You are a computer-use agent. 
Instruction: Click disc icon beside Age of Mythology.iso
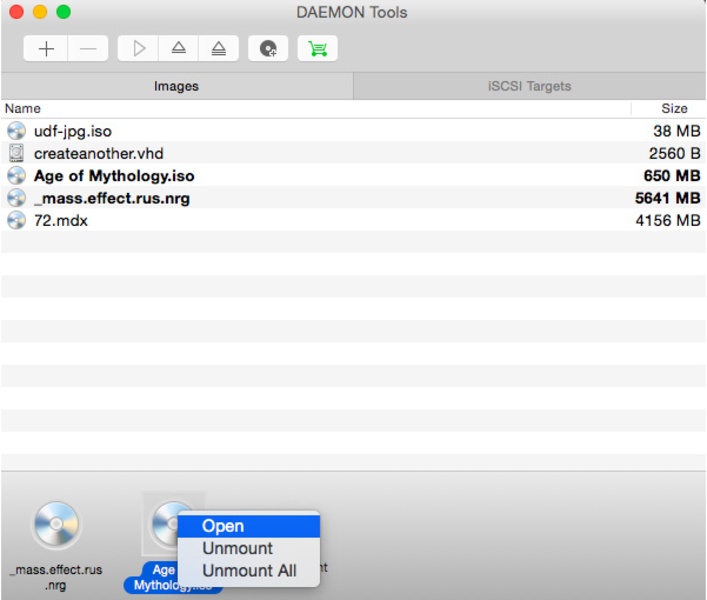(17, 175)
